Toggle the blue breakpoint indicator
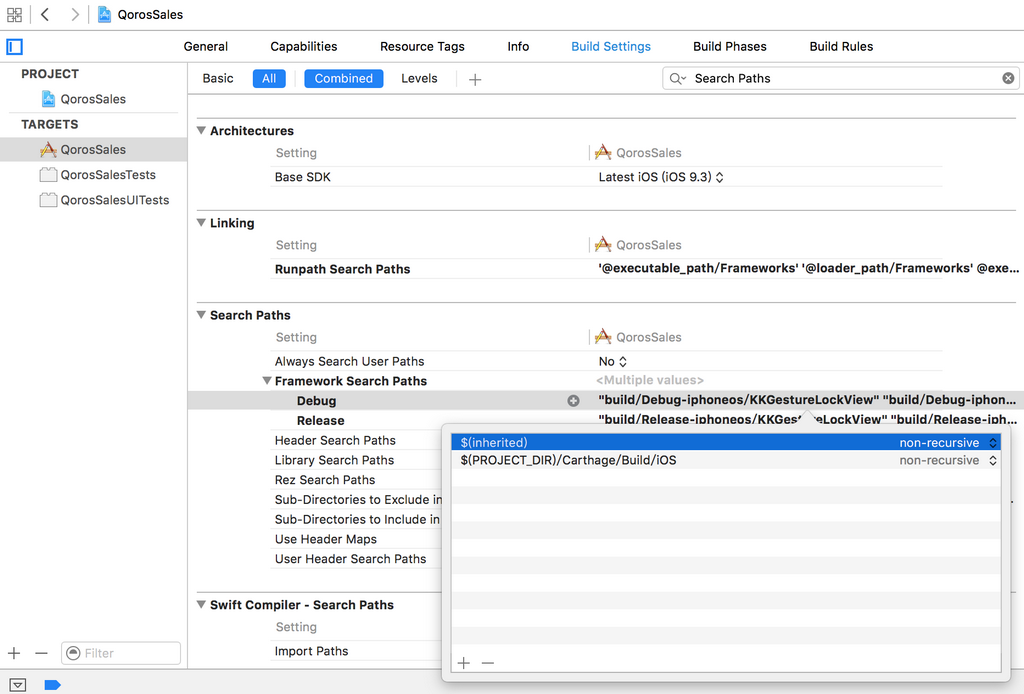1024x694 pixels. 52,685
